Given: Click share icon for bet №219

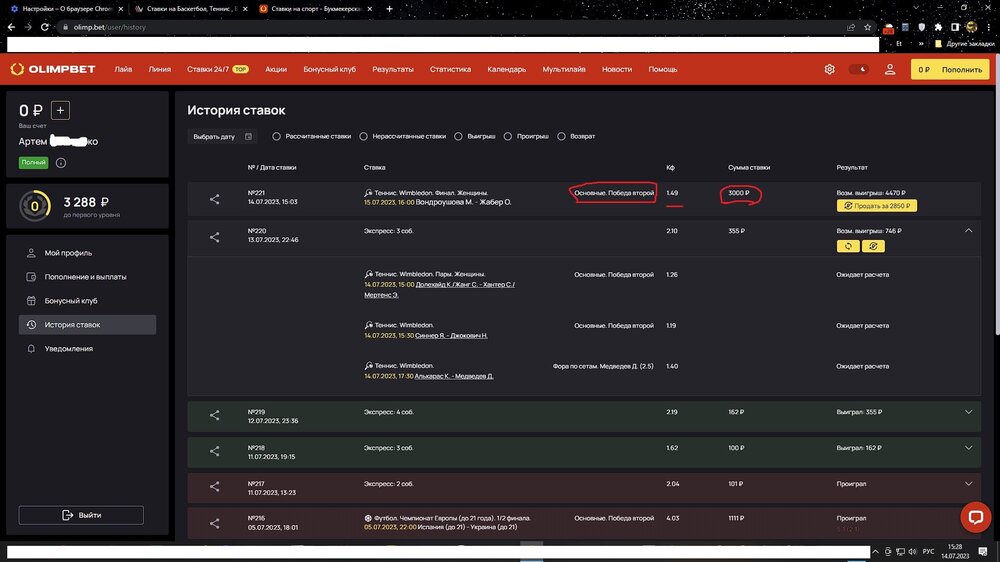Looking at the screenshot, I should pos(215,415).
